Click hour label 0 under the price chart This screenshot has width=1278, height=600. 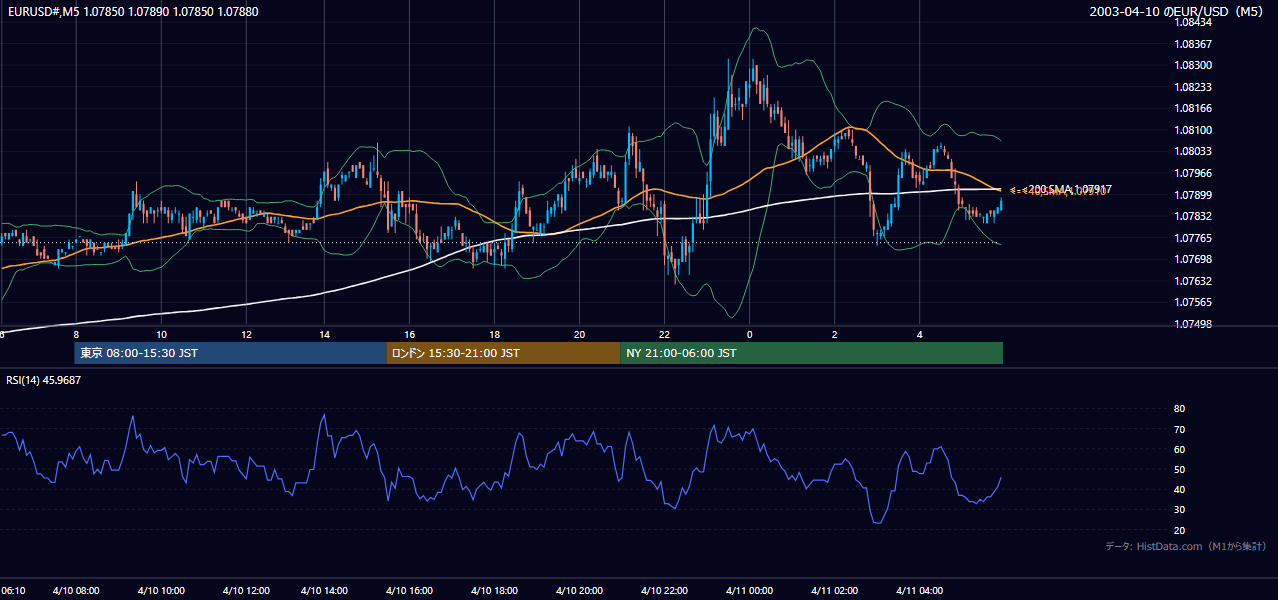pyautogui.click(x=749, y=334)
